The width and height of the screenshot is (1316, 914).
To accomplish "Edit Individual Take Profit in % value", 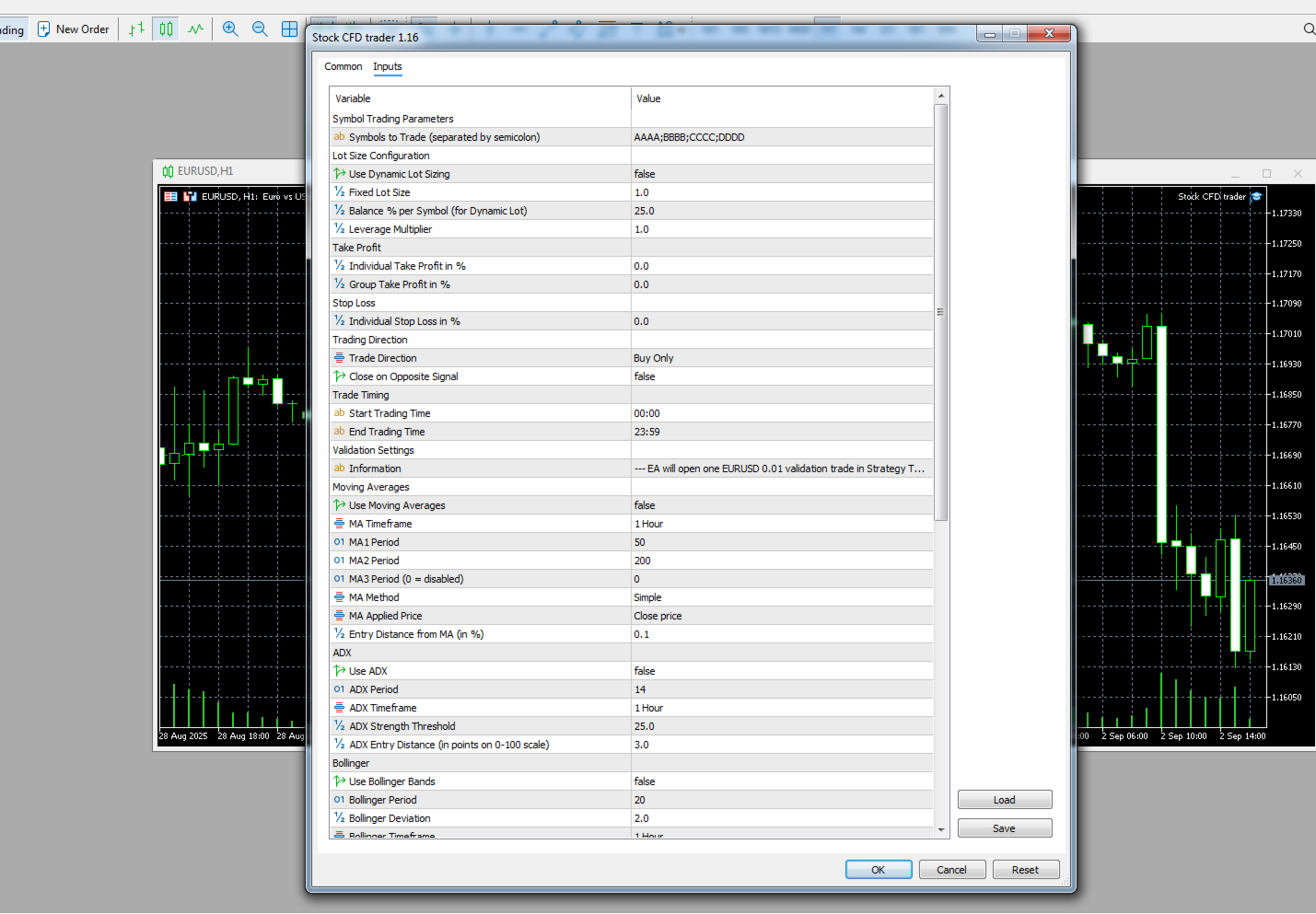I will 782,266.
